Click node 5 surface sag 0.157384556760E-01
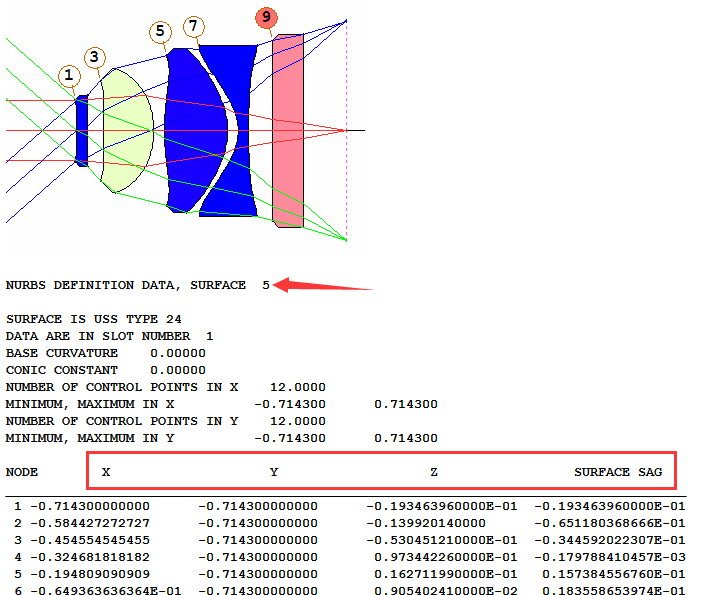The image size is (703, 595). (x=614, y=574)
